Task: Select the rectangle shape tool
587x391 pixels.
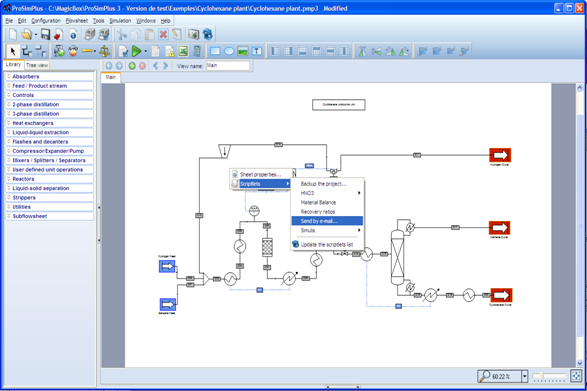Action: point(215,51)
